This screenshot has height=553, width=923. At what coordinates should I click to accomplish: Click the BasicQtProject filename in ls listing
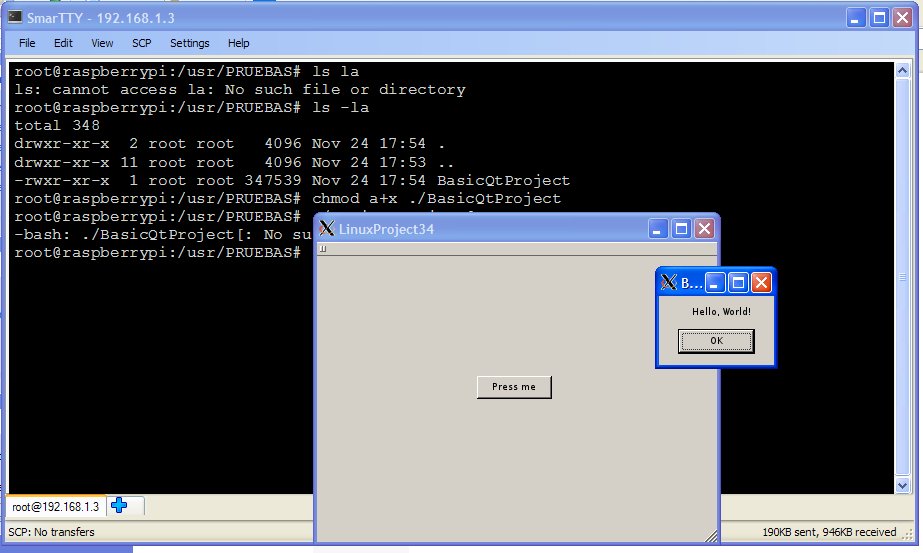point(503,180)
